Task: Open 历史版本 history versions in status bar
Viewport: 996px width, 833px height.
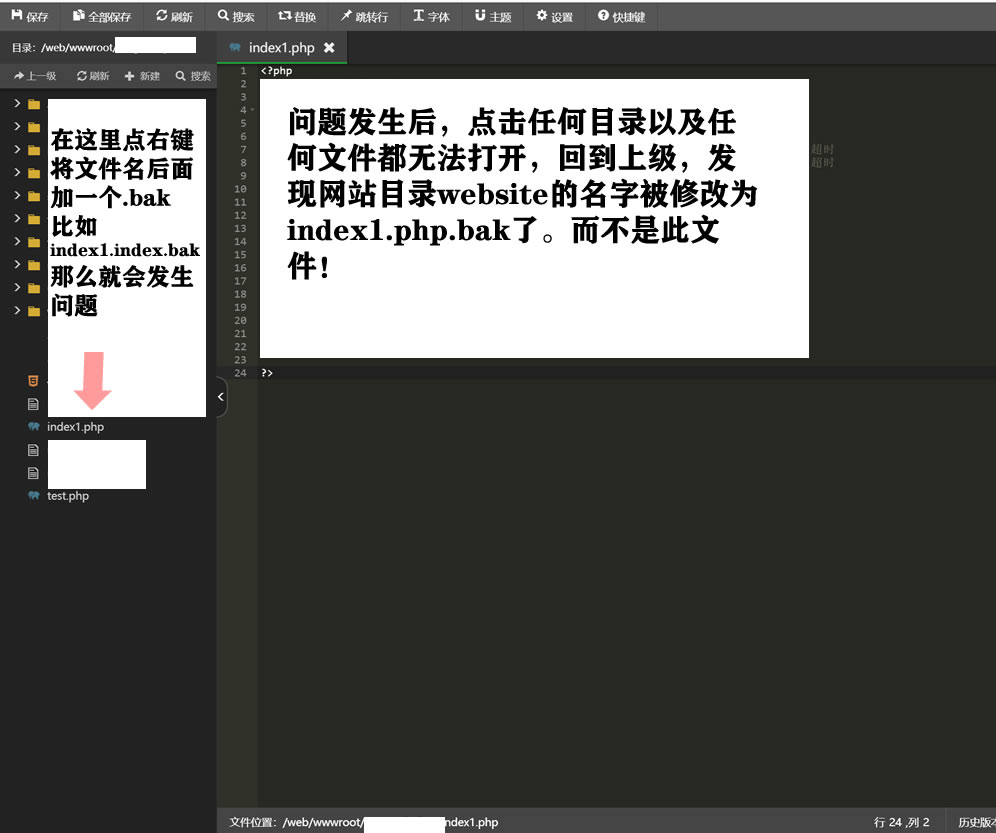Action: pos(977,822)
